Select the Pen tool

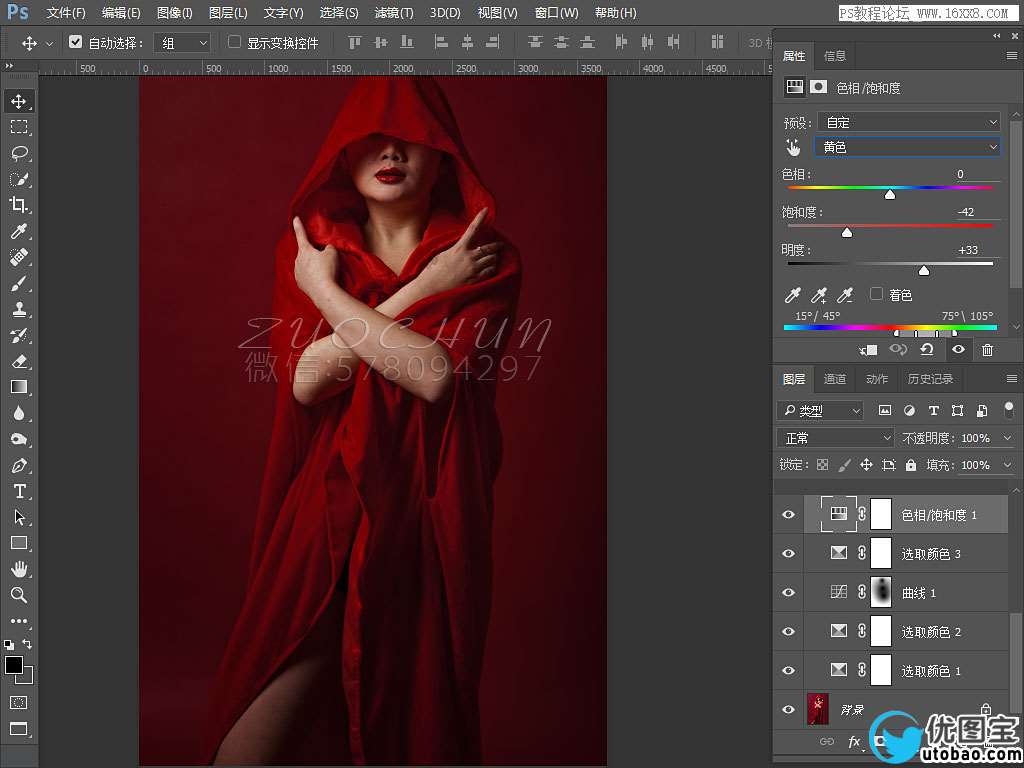pyautogui.click(x=19, y=466)
